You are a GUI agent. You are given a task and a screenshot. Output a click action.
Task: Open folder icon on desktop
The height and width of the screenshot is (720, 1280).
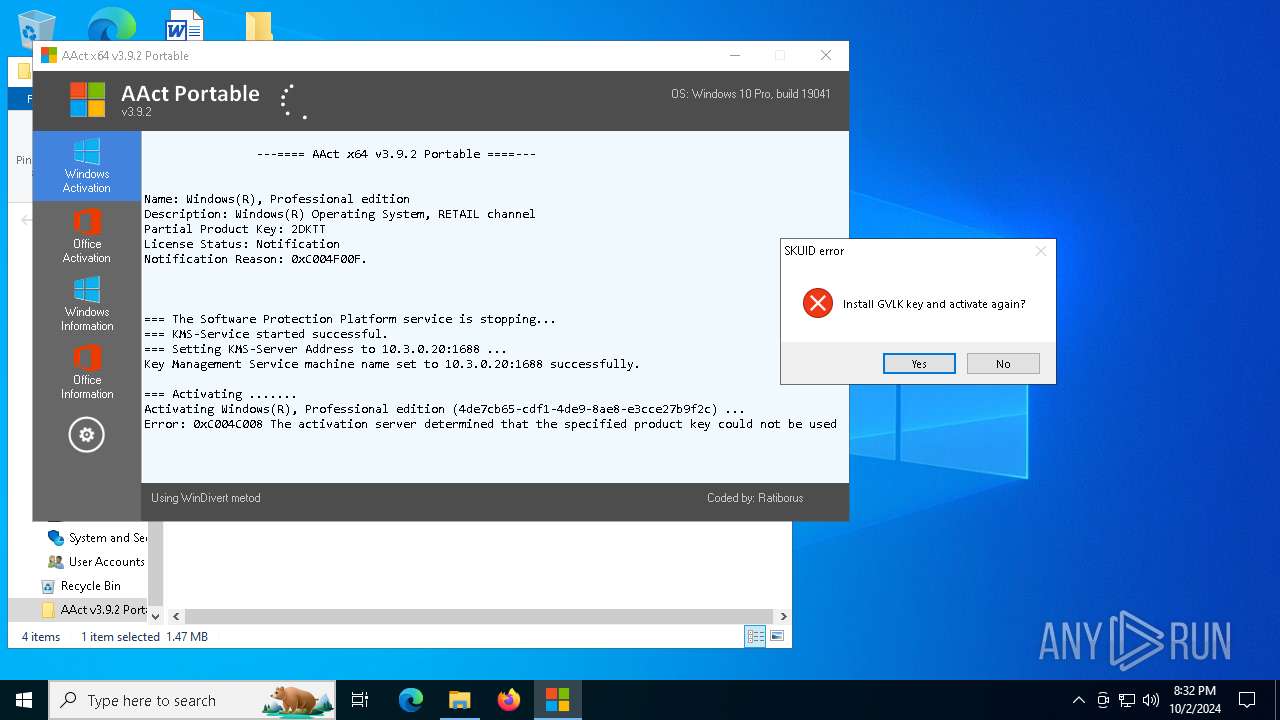259,26
